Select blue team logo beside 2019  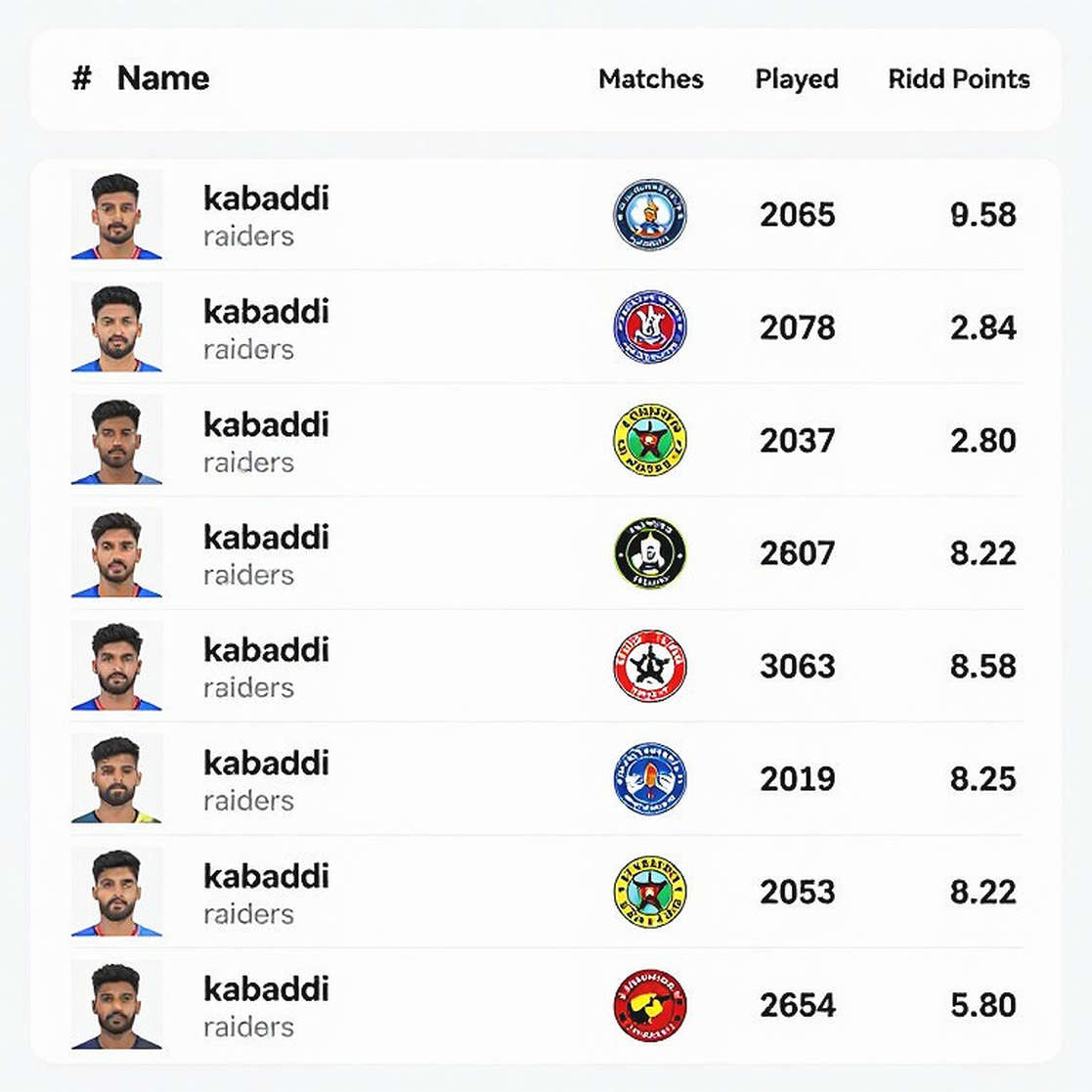coord(650,778)
